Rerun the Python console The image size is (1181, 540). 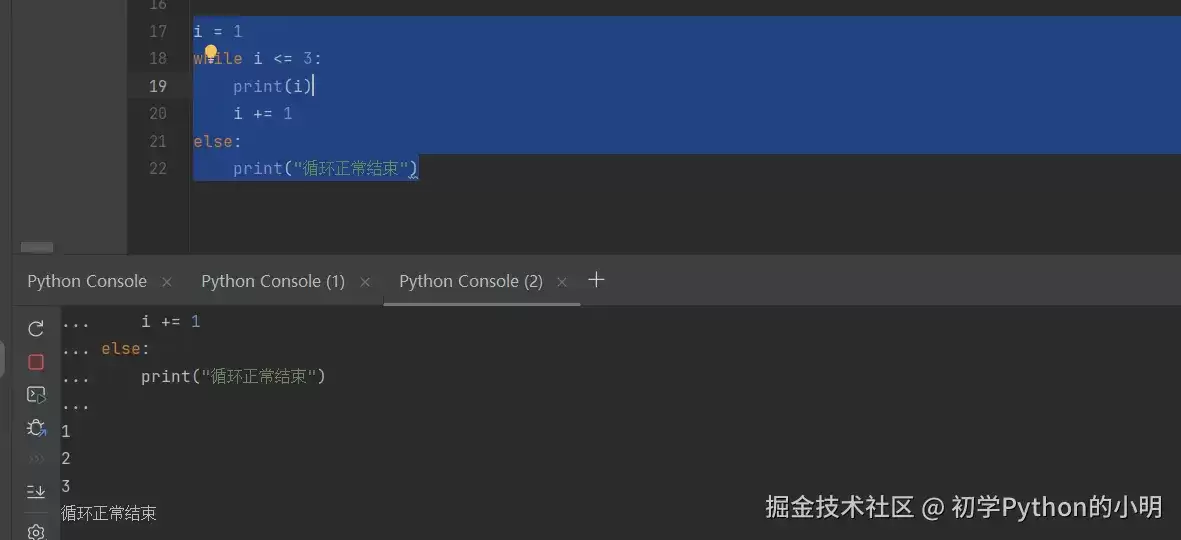(x=35, y=328)
